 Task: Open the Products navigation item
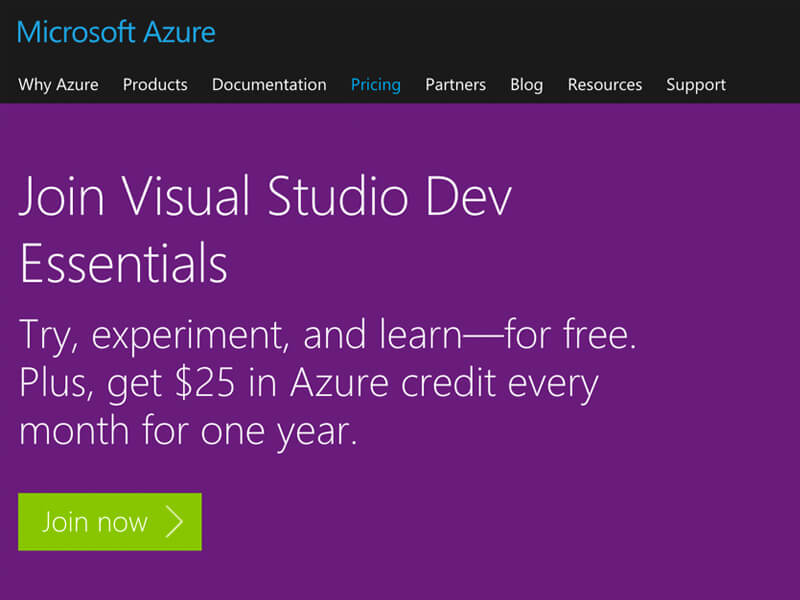155,85
